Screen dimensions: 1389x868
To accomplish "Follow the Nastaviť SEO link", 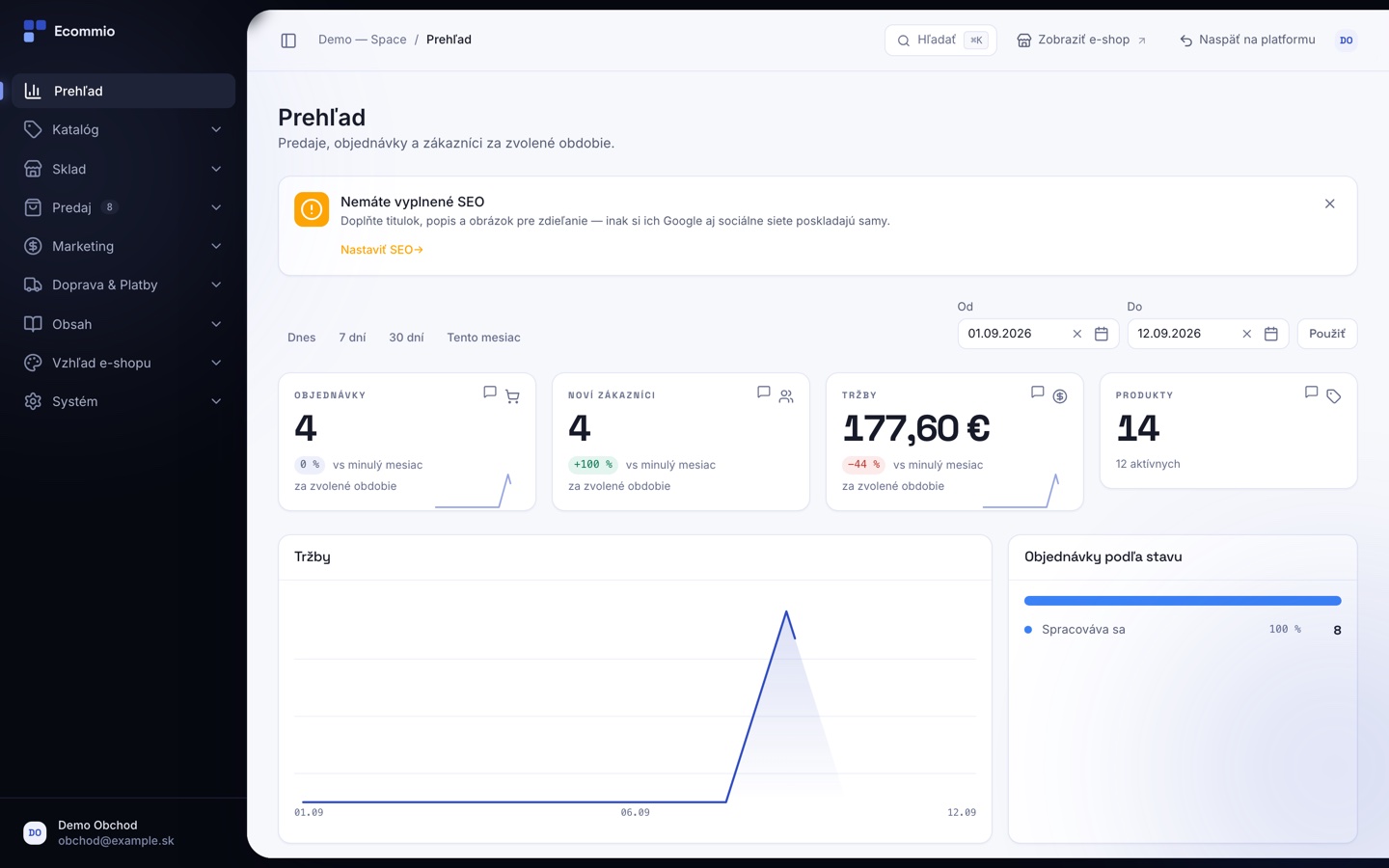I will click(x=382, y=250).
